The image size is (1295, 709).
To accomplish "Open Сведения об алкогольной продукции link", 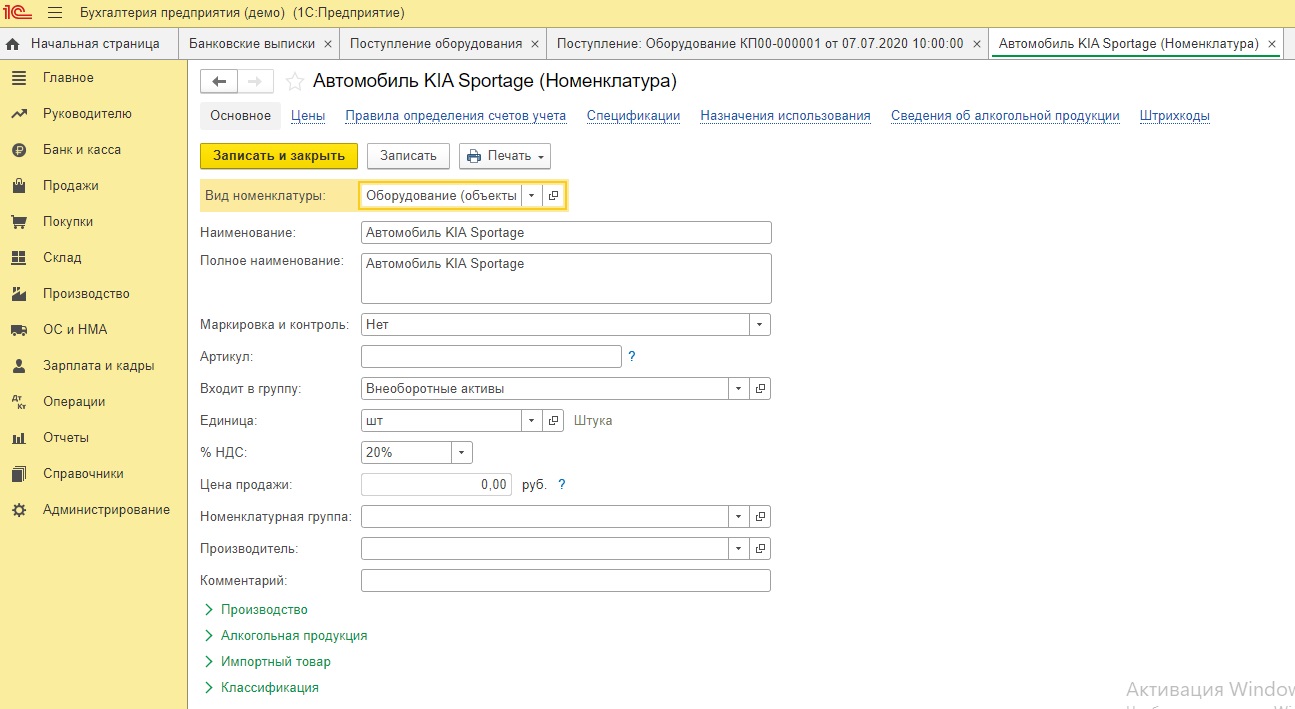I will click(x=1005, y=116).
